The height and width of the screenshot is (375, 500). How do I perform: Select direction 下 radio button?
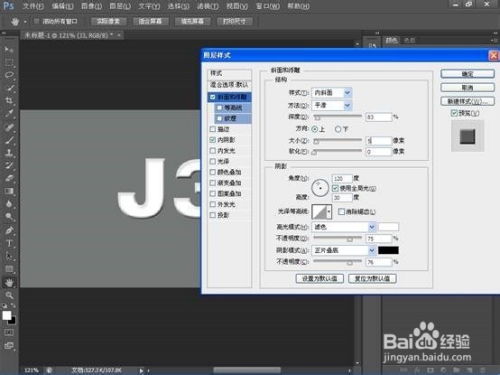(338, 129)
